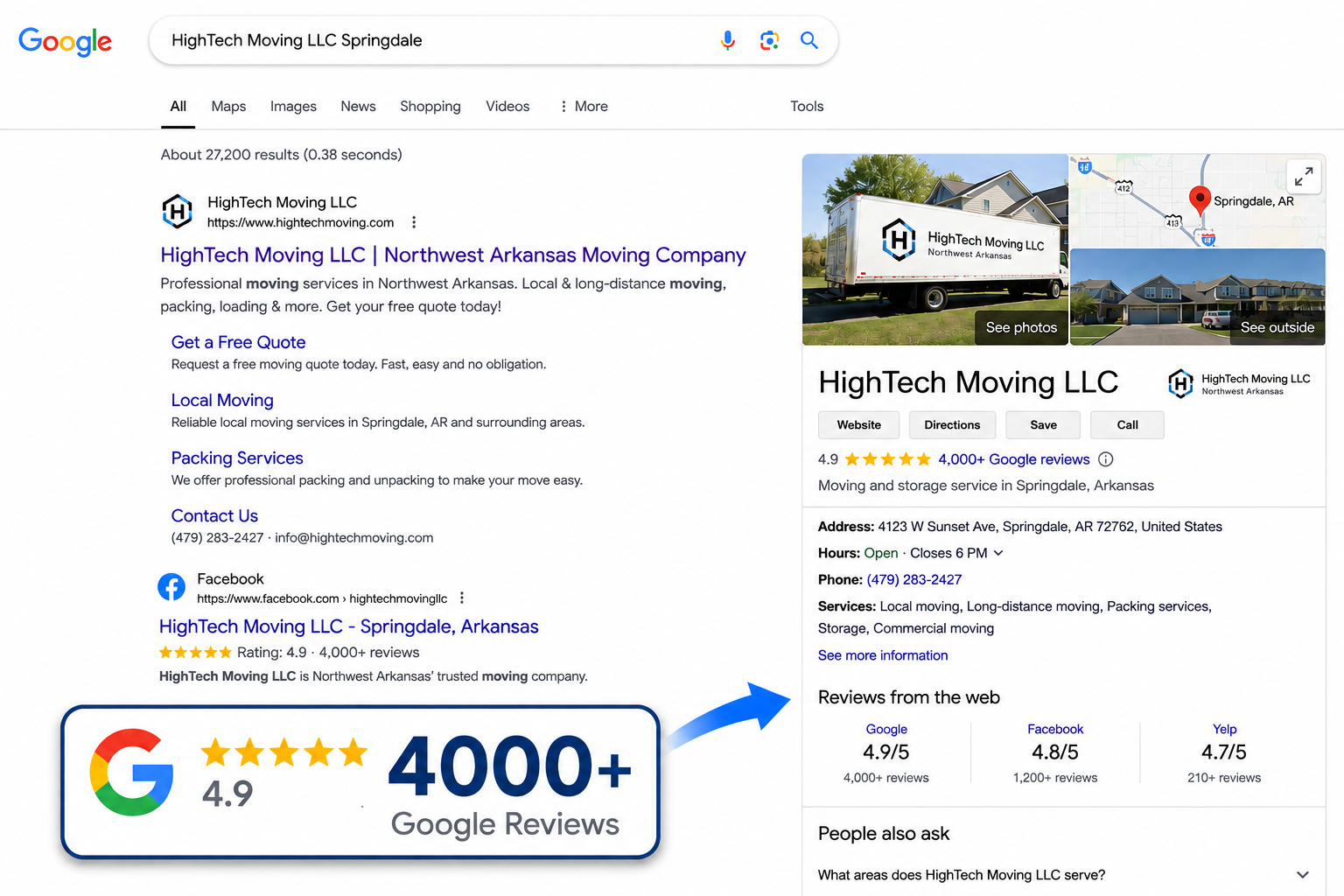Click the address 4123 W Sunset Ave text
The height and width of the screenshot is (896, 1344).
1050,527
